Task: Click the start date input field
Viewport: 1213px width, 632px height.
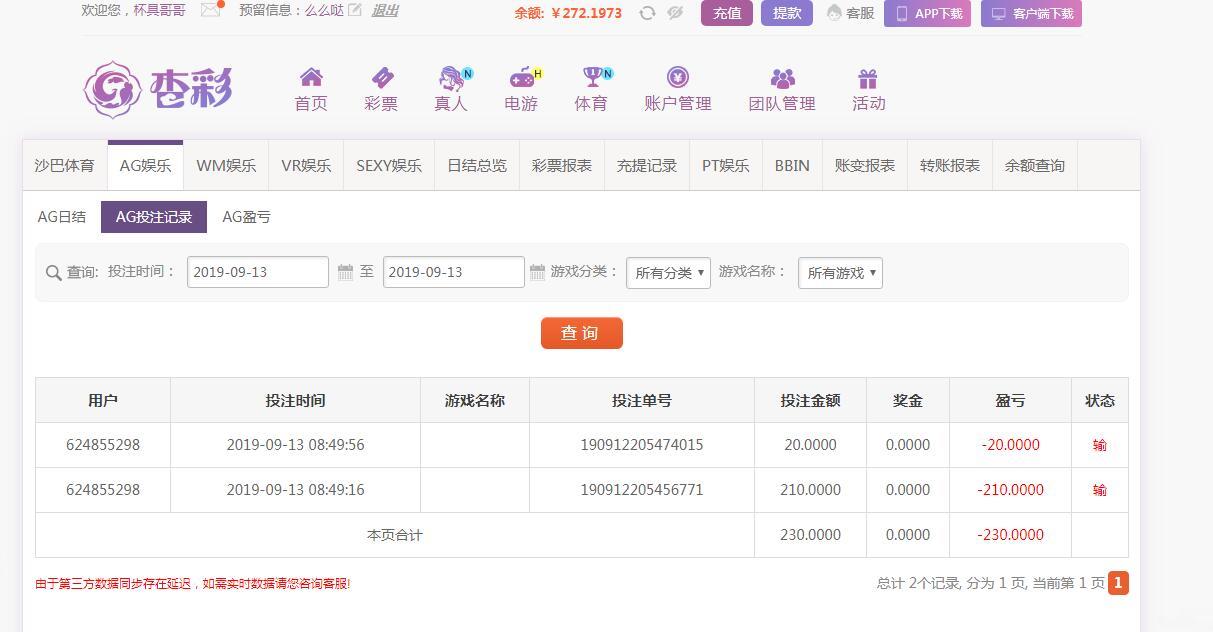Action: click(x=258, y=272)
